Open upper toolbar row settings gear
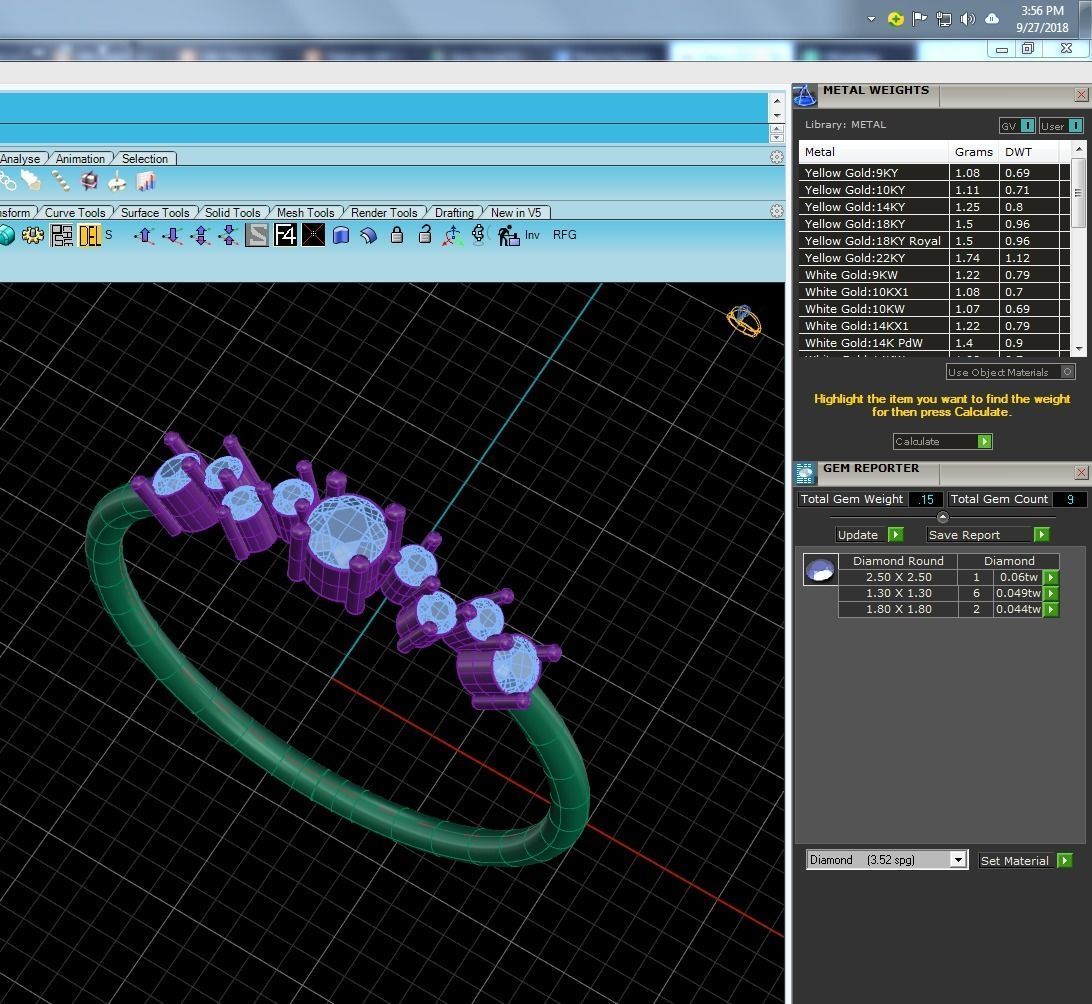This screenshot has height=1004, width=1092. point(777,157)
